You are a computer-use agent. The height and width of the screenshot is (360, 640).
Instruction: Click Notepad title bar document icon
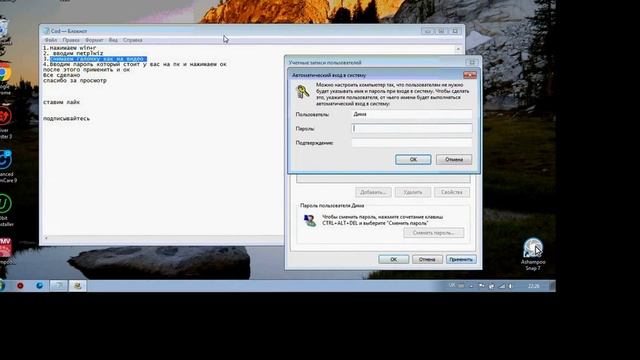coord(46,31)
